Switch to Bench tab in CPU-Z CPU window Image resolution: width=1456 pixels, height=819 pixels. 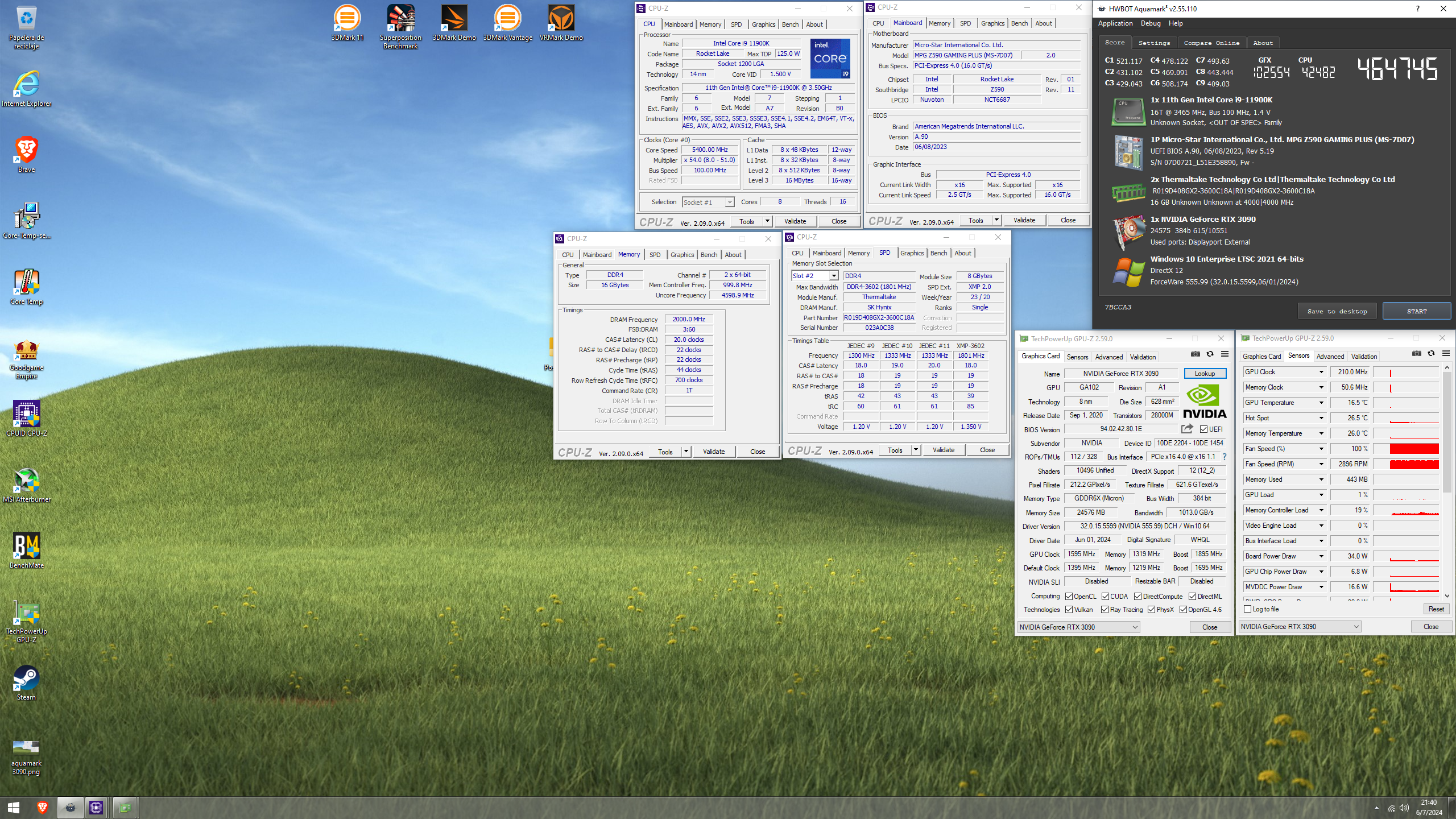(x=790, y=24)
